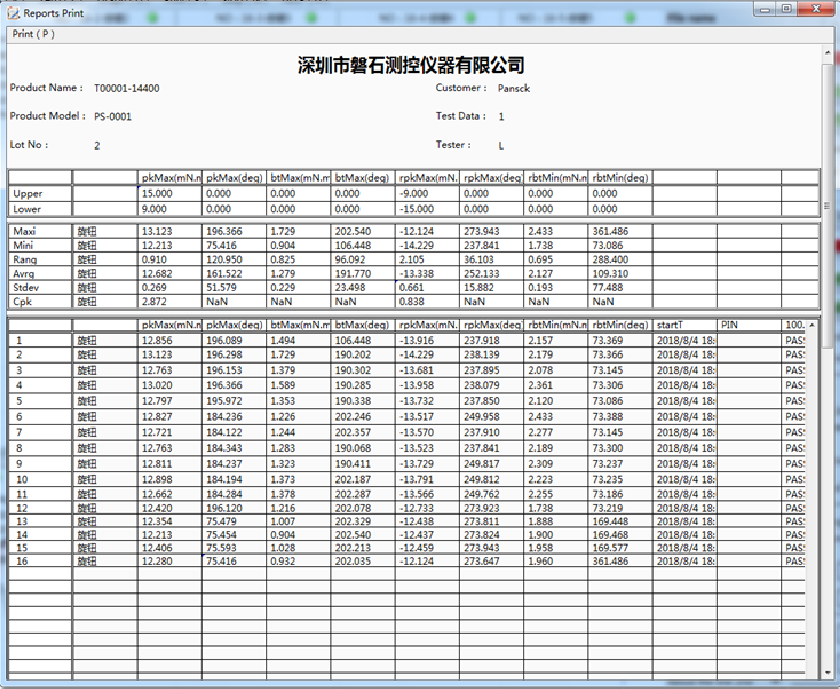Image resolution: width=840 pixels, height=689 pixels.
Task: Select the Upper limit pkMax cell 15.000
Action: [x=170, y=194]
